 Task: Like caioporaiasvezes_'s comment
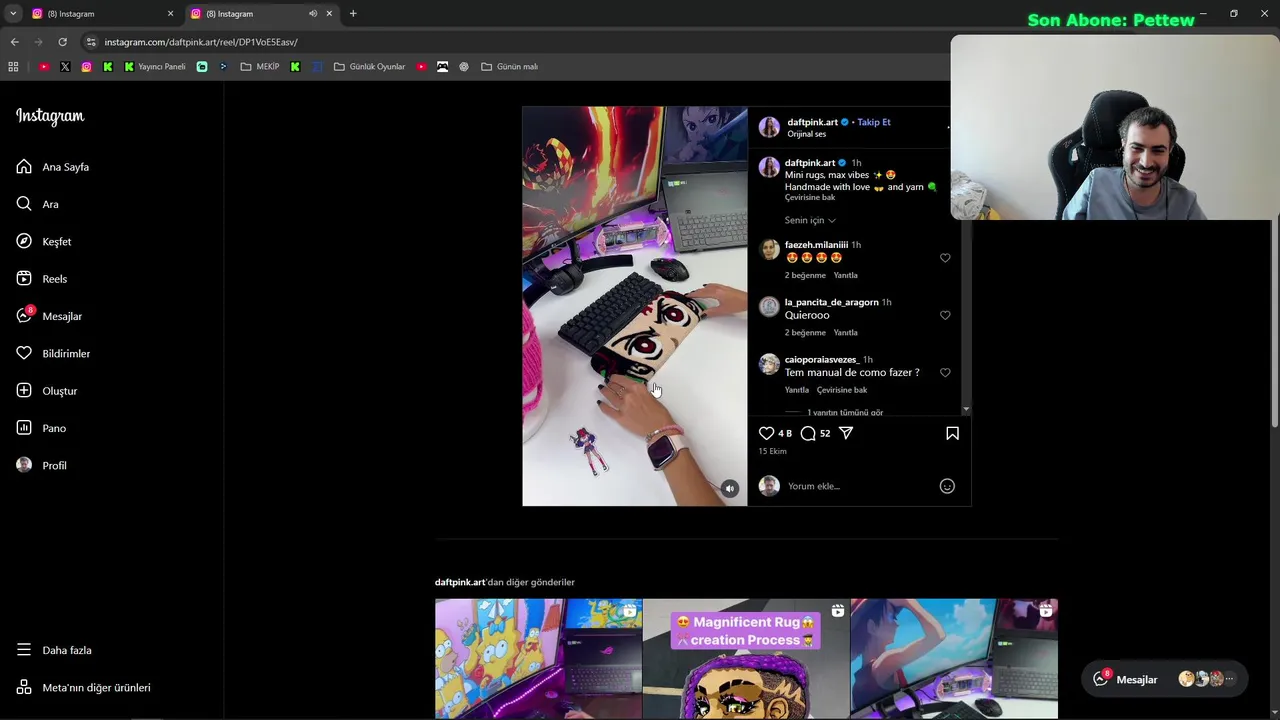coord(945,372)
